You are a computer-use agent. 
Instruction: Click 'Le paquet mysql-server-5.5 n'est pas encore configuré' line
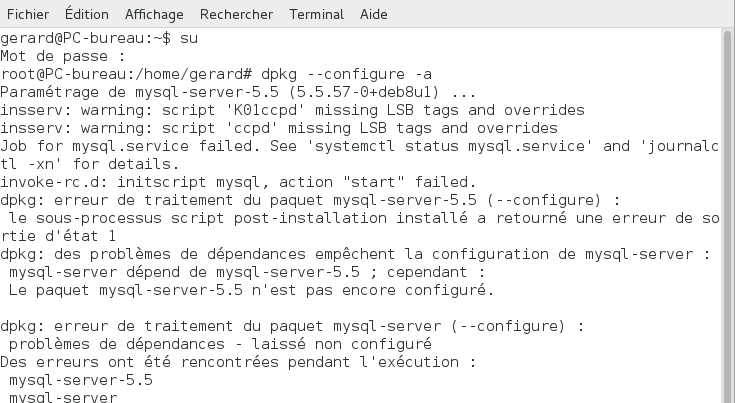click(251, 290)
